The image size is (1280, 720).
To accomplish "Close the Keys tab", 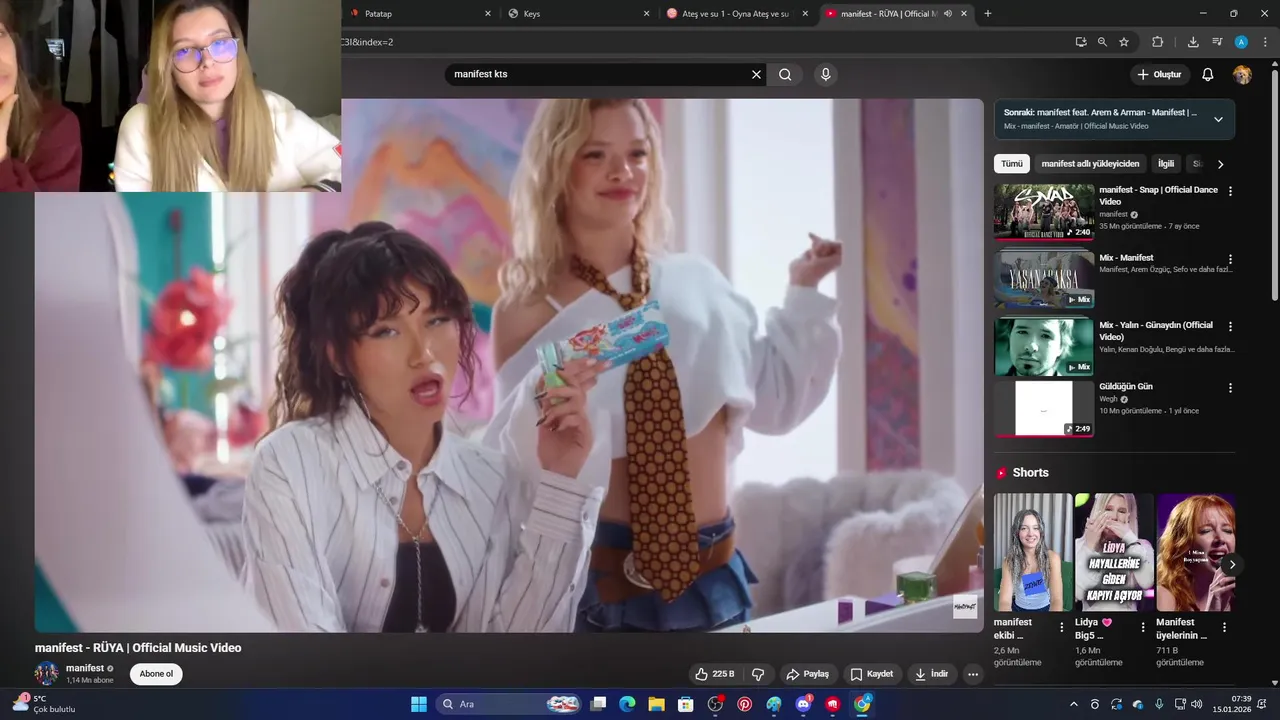I will pos(646,14).
